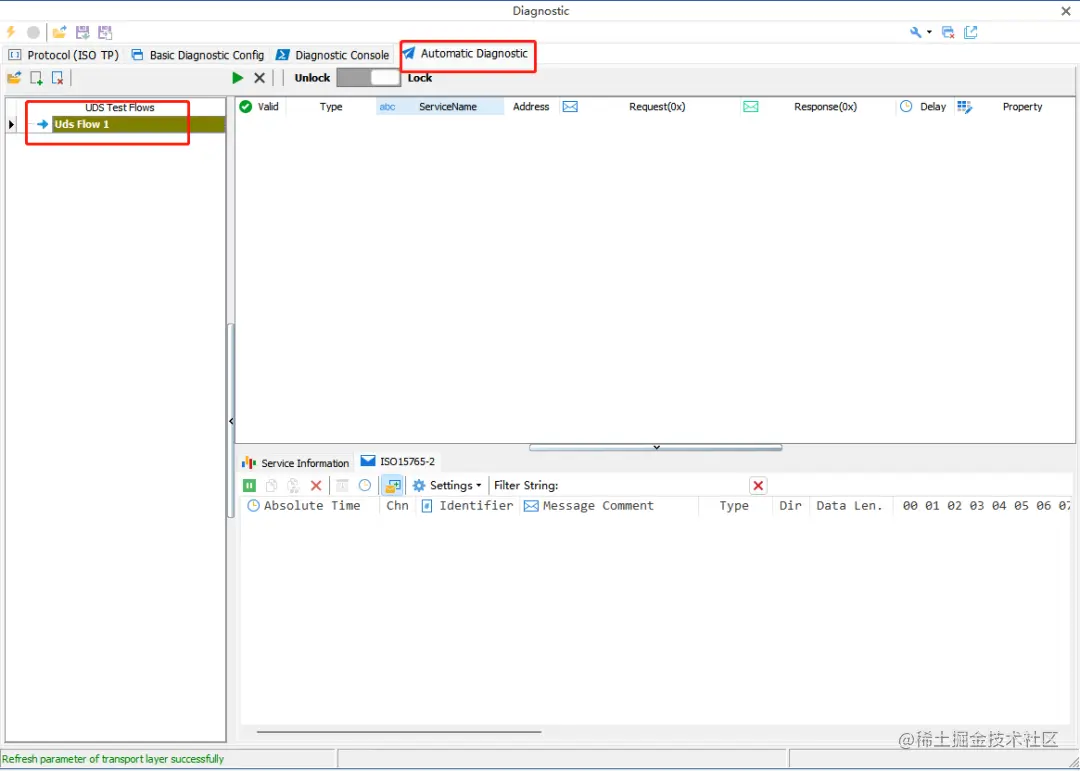Click the blue arrow beside Uds Flow 1
The height and width of the screenshot is (771, 1080).
point(43,125)
